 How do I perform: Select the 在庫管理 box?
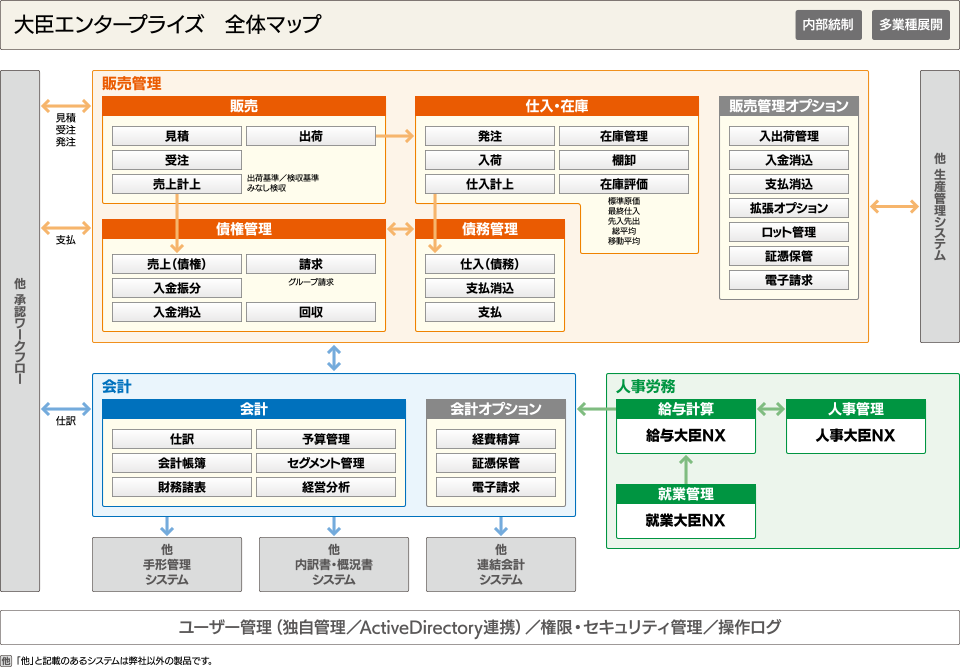[624, 136]
